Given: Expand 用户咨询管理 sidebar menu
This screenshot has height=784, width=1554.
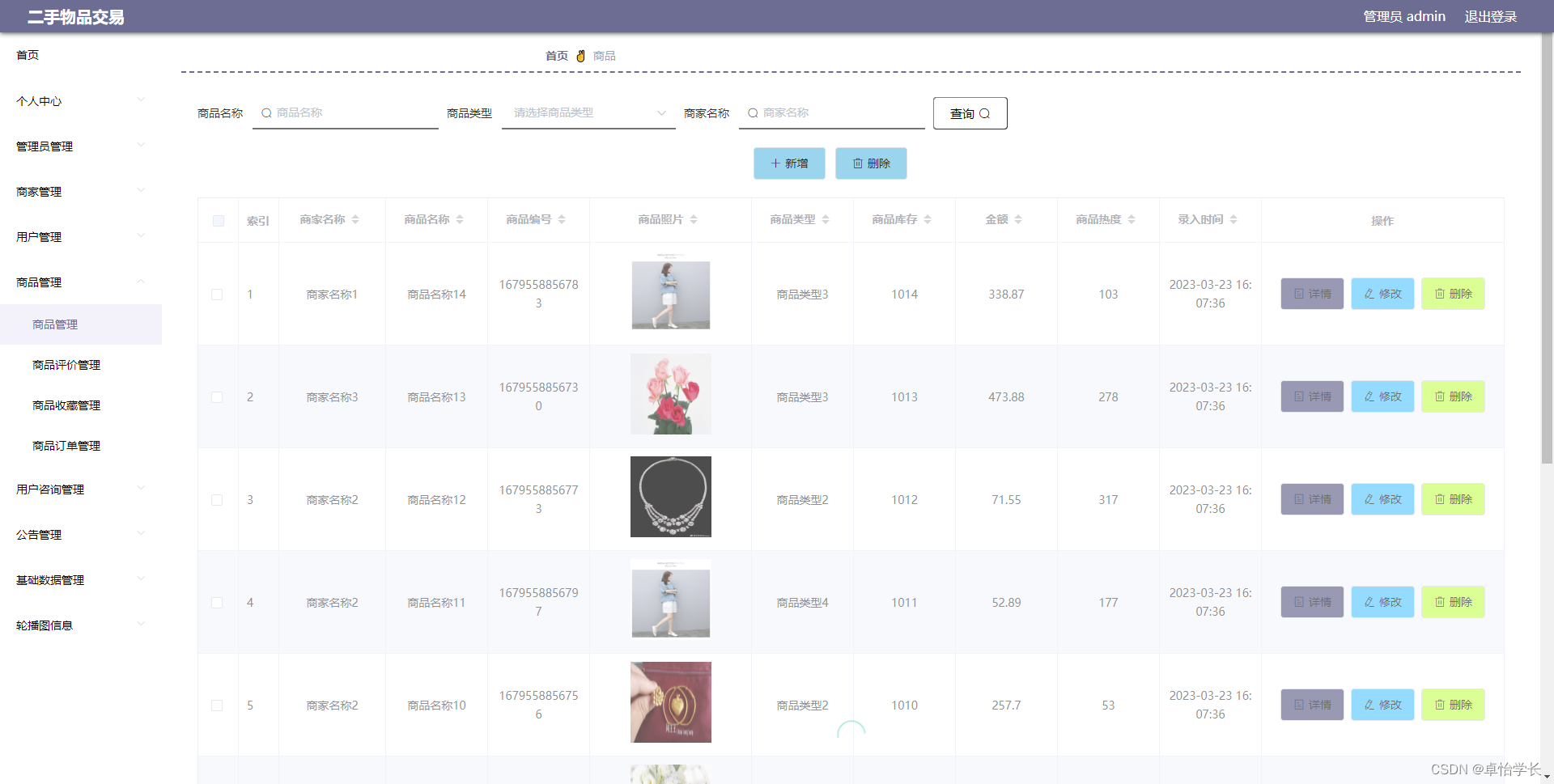Looking at the screenshot, I should coord(81,489).
